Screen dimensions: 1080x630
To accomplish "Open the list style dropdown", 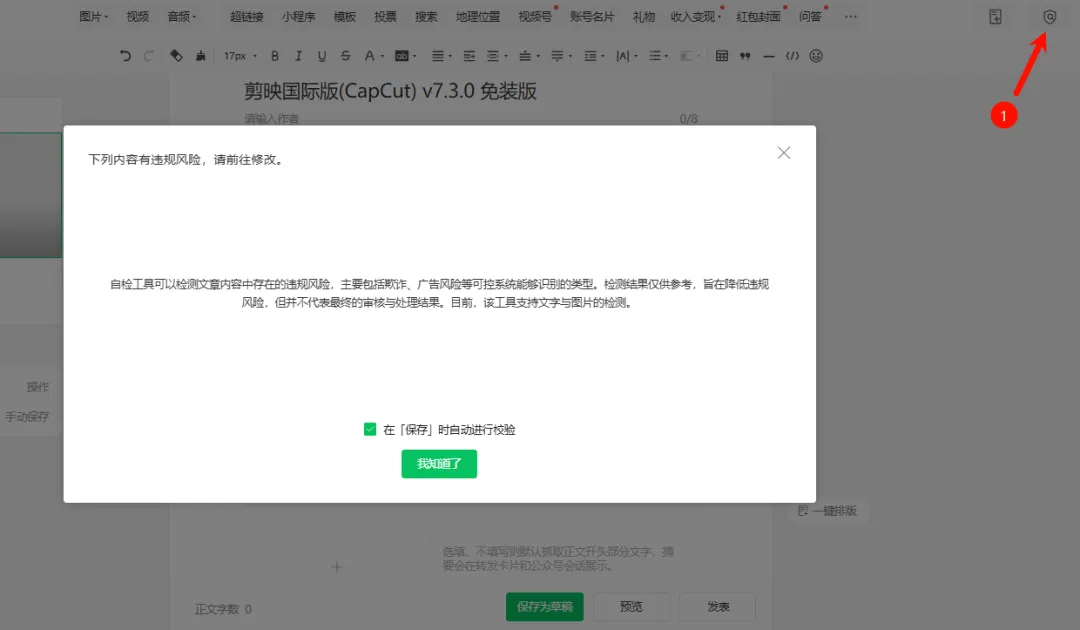I will (x=658, y=56).
